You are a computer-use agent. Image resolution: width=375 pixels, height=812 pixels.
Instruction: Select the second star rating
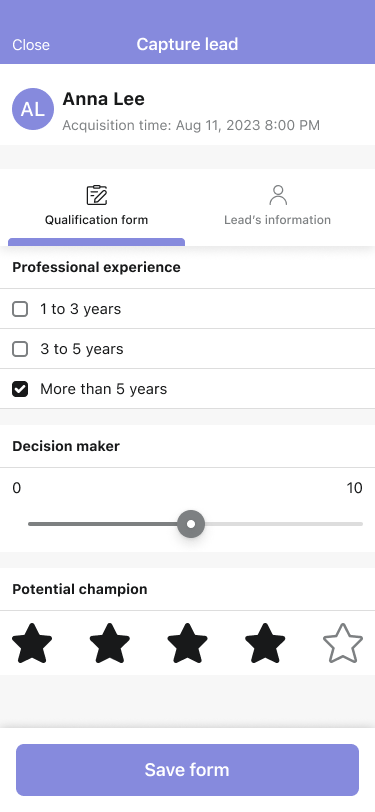coord(110,643)
